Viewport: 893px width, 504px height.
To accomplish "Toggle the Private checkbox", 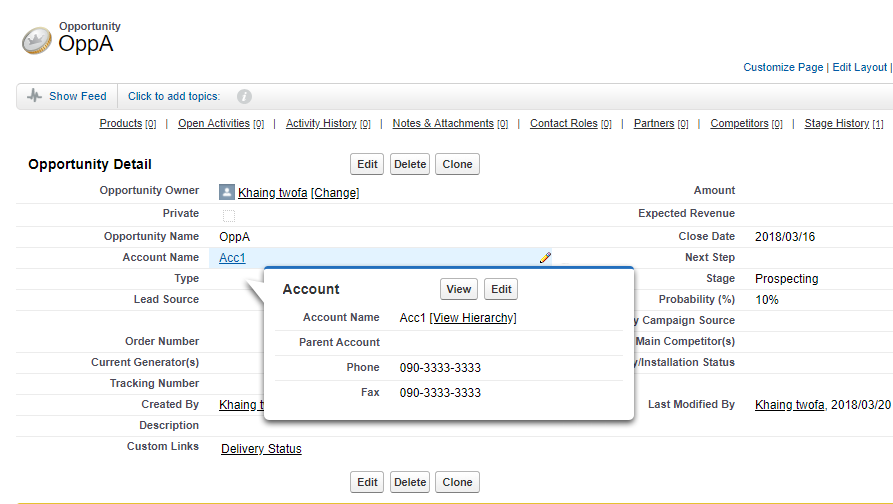I will pyautogui.click(x=229, y=215).
